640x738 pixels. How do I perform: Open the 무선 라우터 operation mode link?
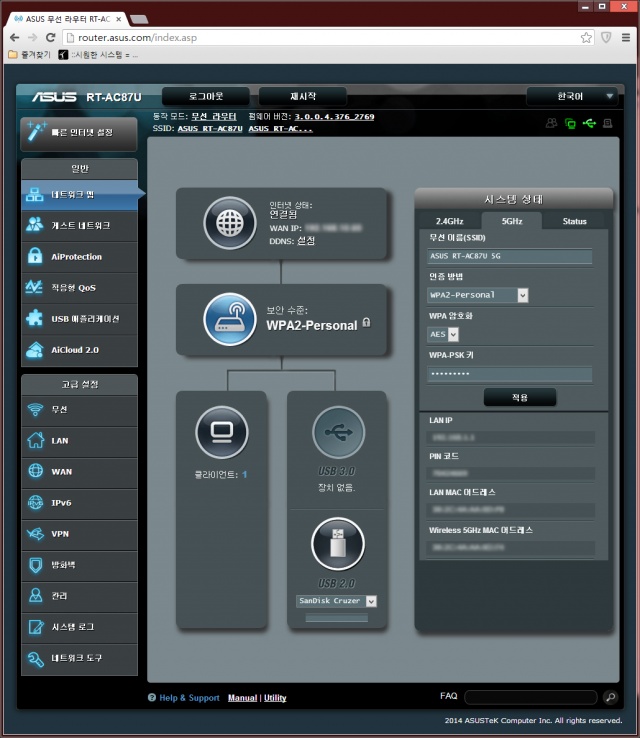[x=214, y=117]
